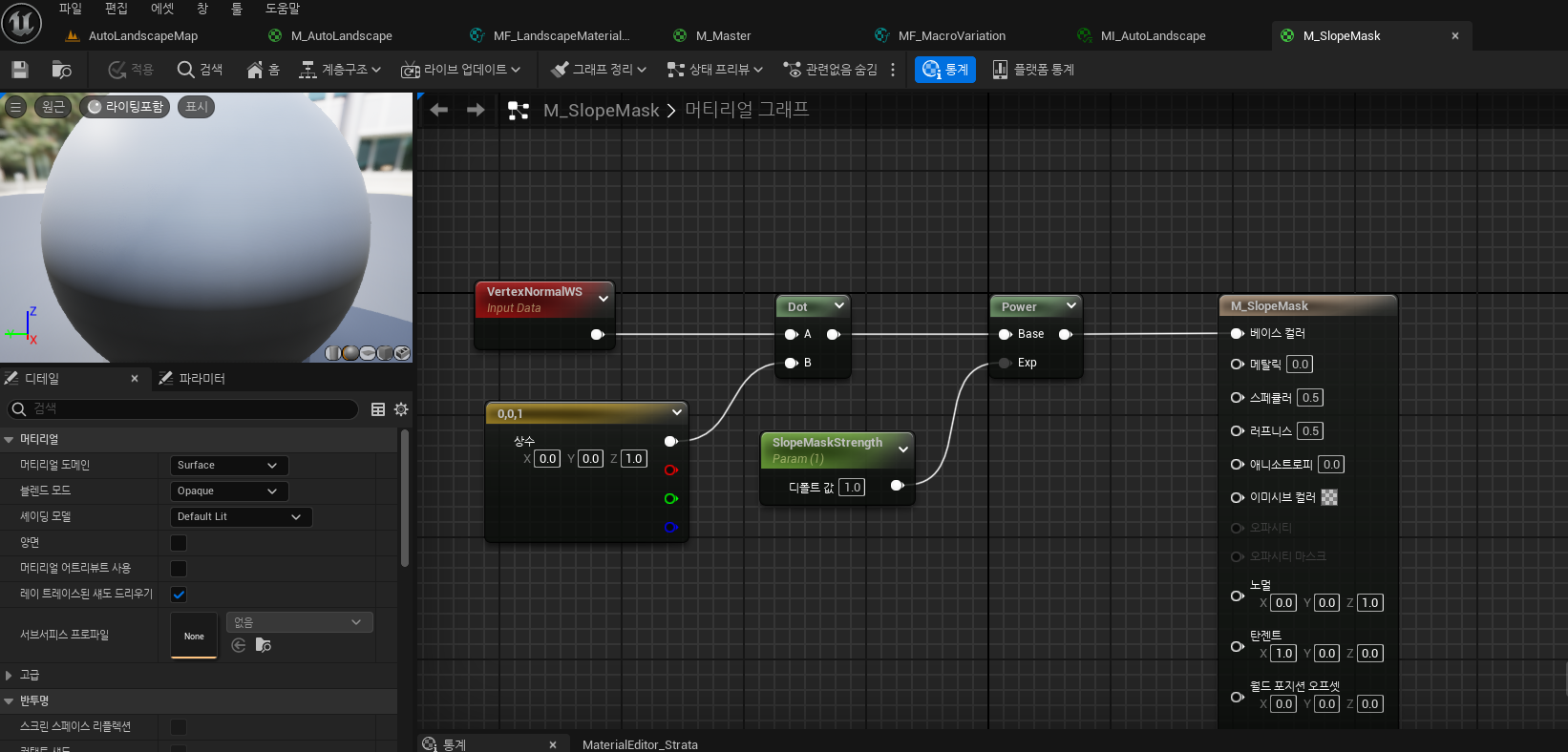1568x752 pixels.
Task: Open the Blend Mode Opaque dropdown
Action: (x=228, y=491)
